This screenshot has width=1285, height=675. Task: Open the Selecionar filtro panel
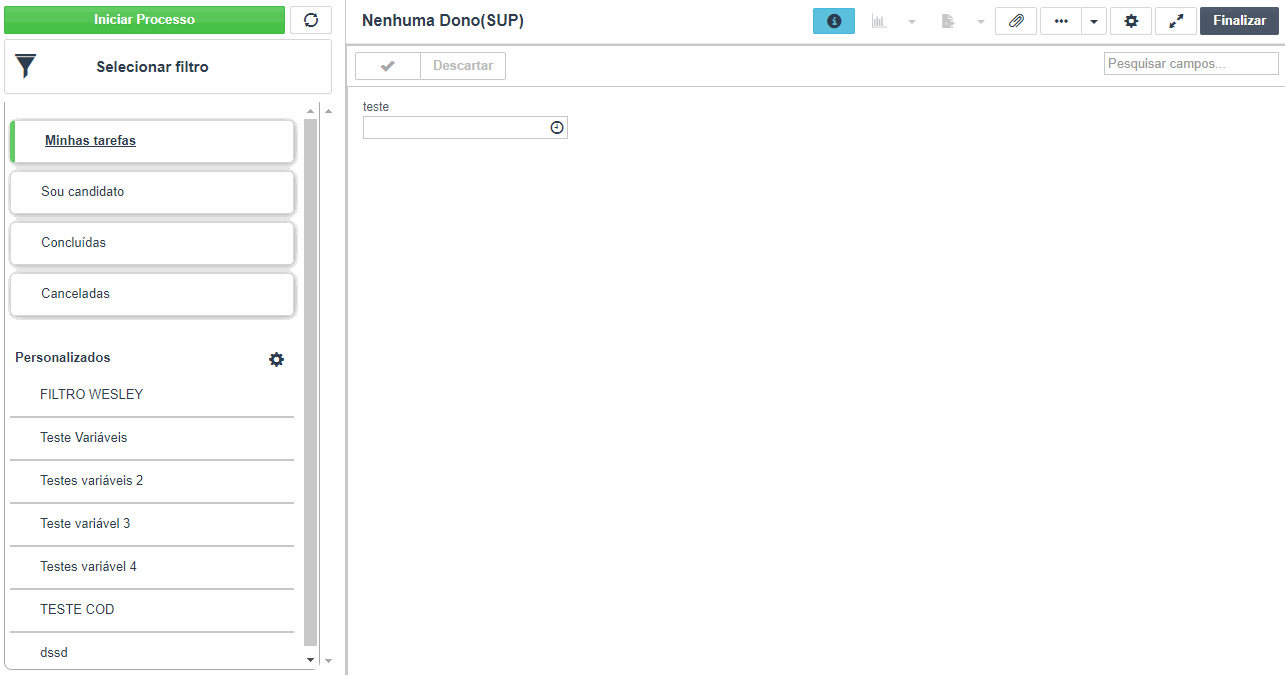[168, 67]
